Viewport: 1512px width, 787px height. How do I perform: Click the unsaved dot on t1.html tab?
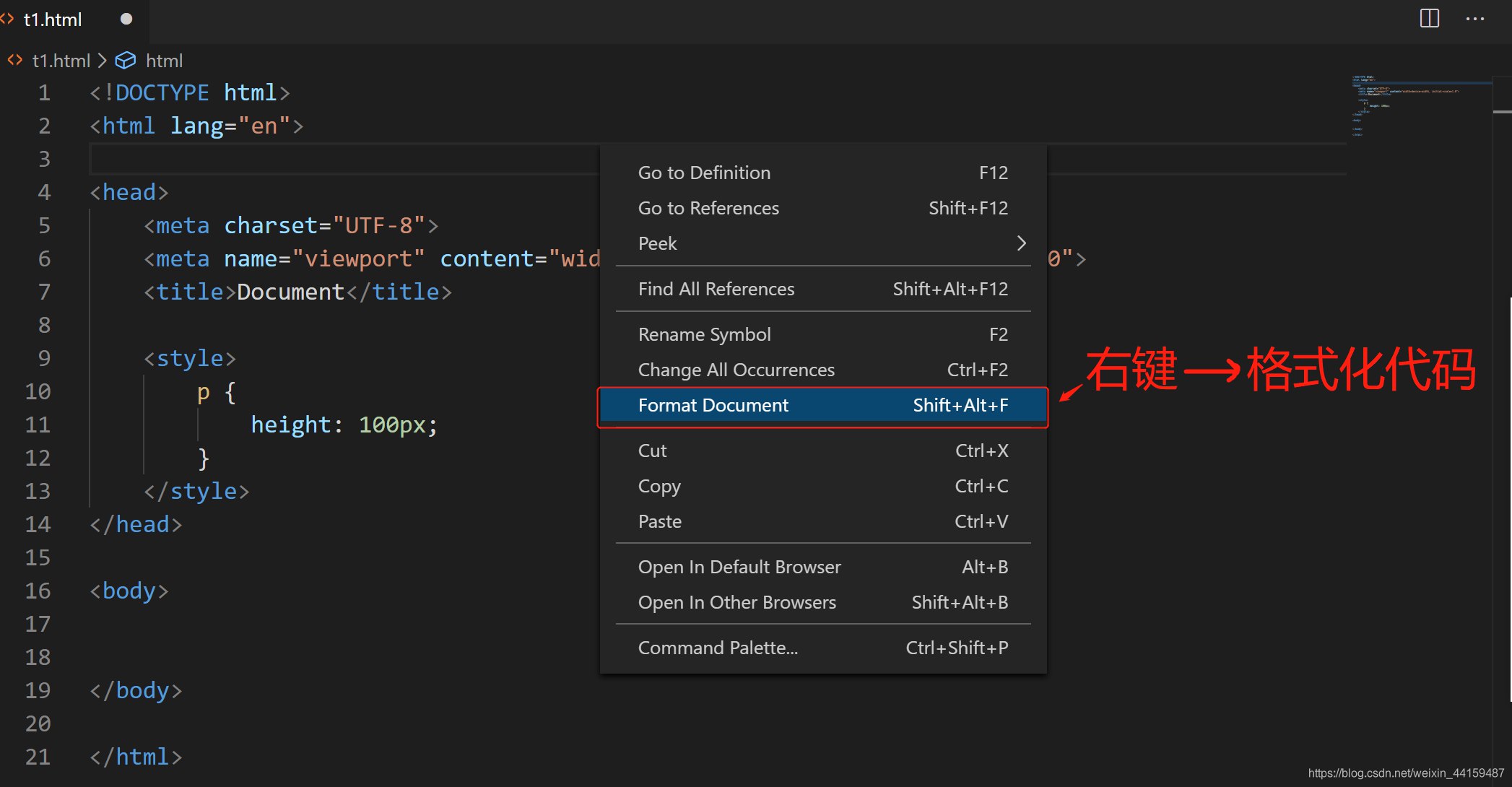point(126,19)
